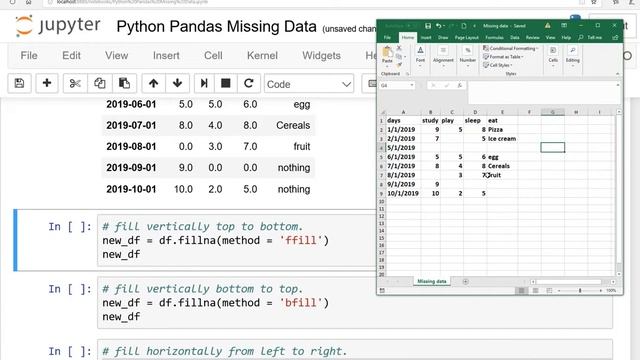
Task: Open the Jupyter View menu
Action: tap(116, 56)
